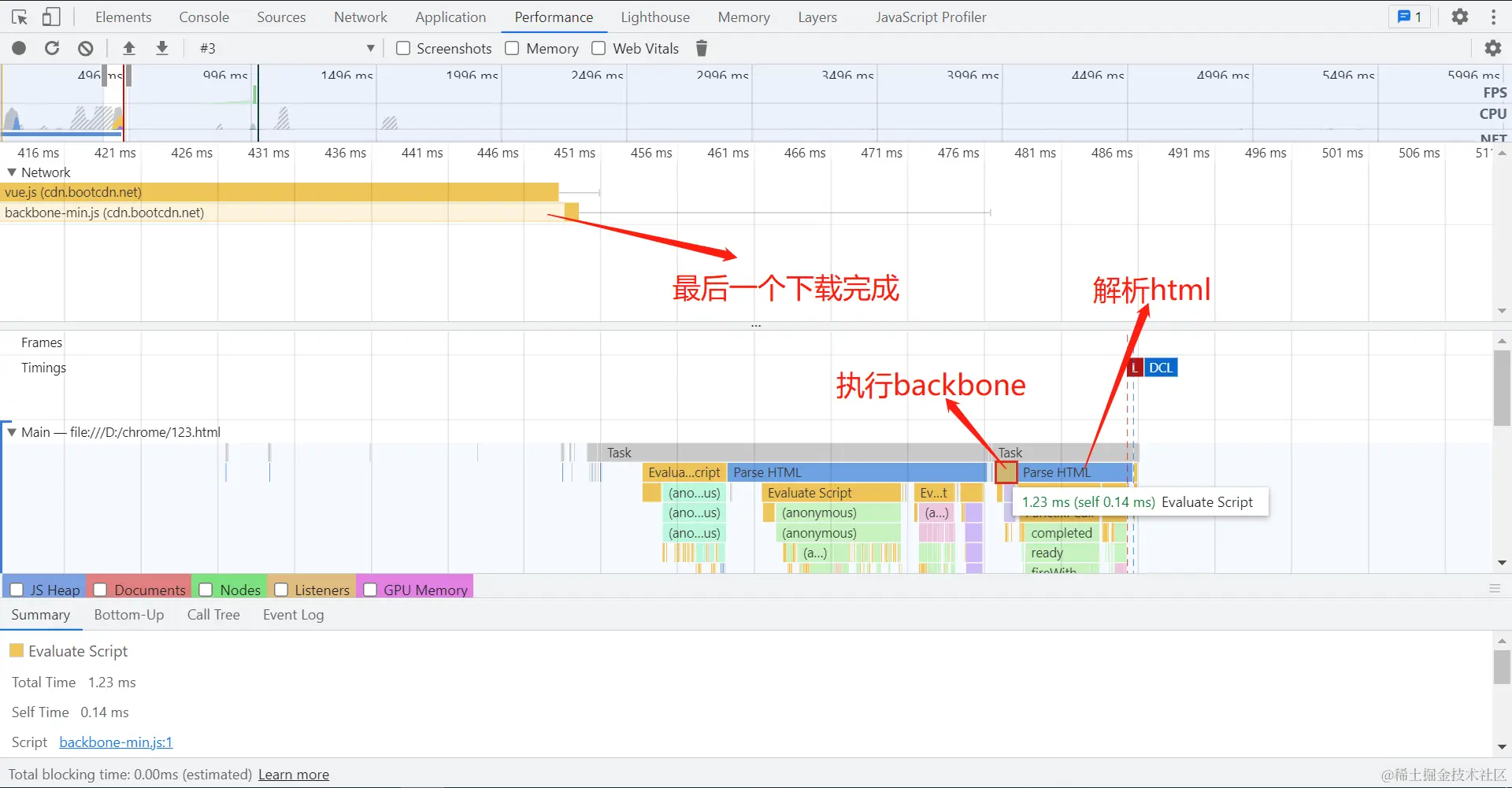Viewport: 1512px width, 788px height.
Task: Start recording with the record button
Action: (19, 48)
